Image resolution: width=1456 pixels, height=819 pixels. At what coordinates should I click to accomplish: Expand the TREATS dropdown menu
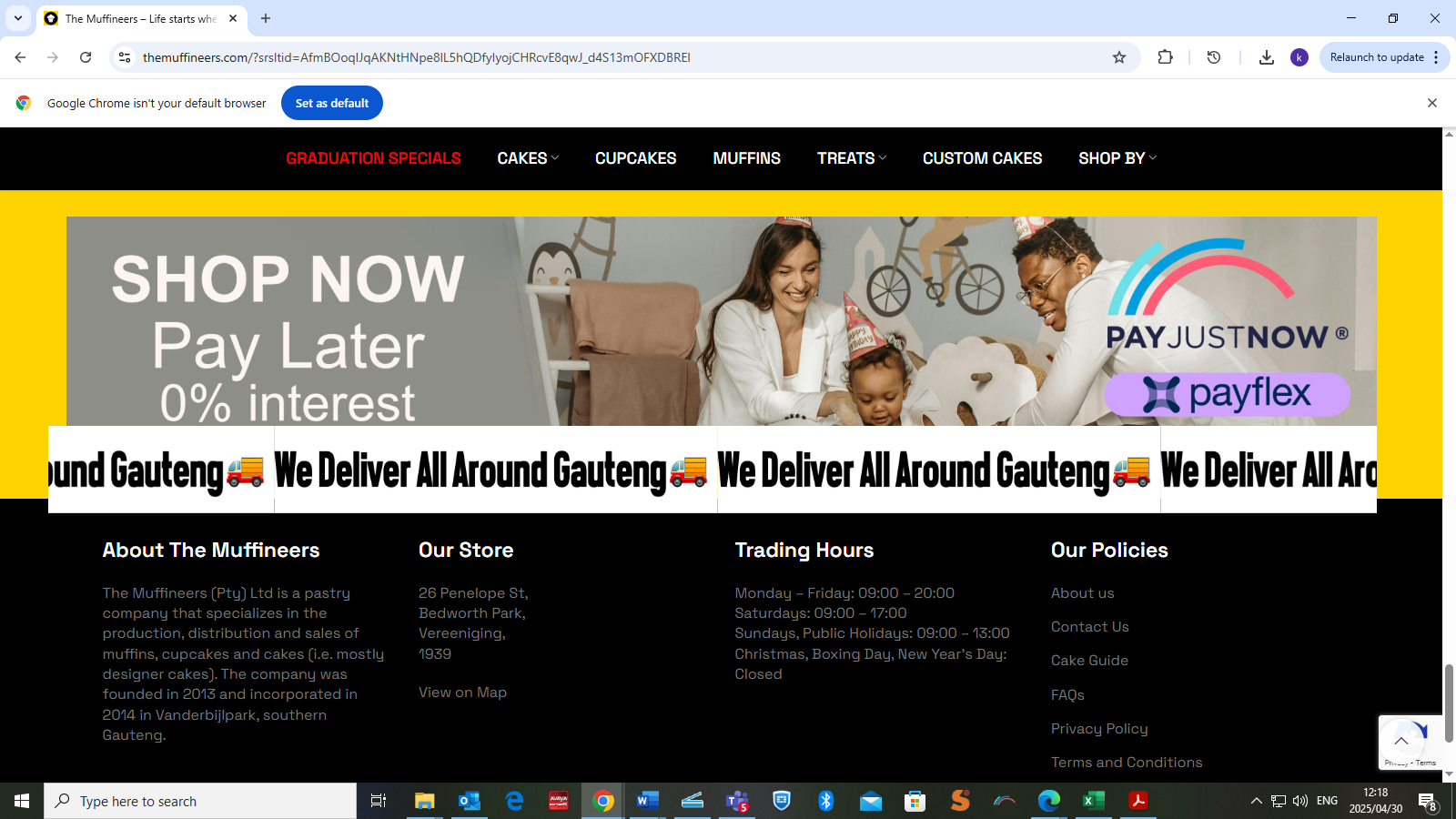click(851, 158)
